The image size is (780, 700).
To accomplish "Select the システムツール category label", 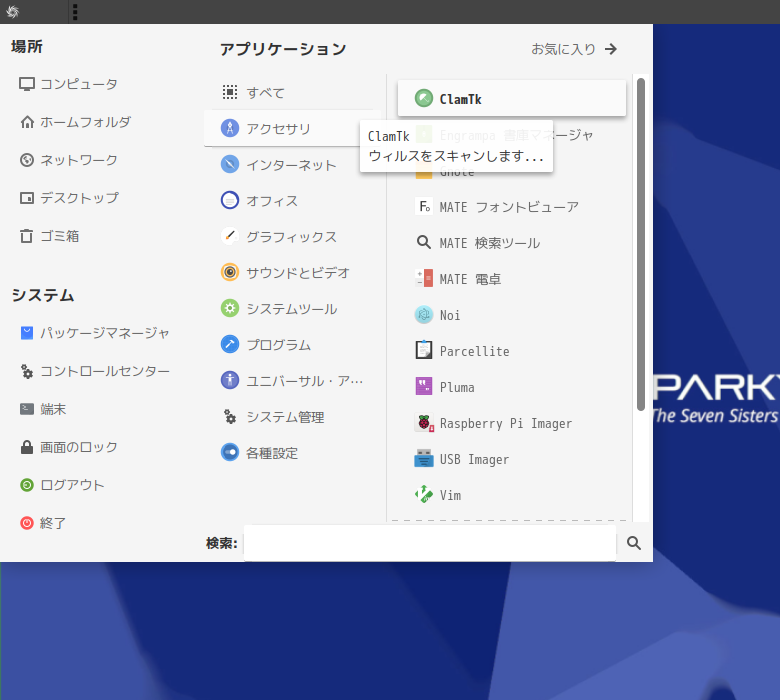I will [x=292, y=309].
